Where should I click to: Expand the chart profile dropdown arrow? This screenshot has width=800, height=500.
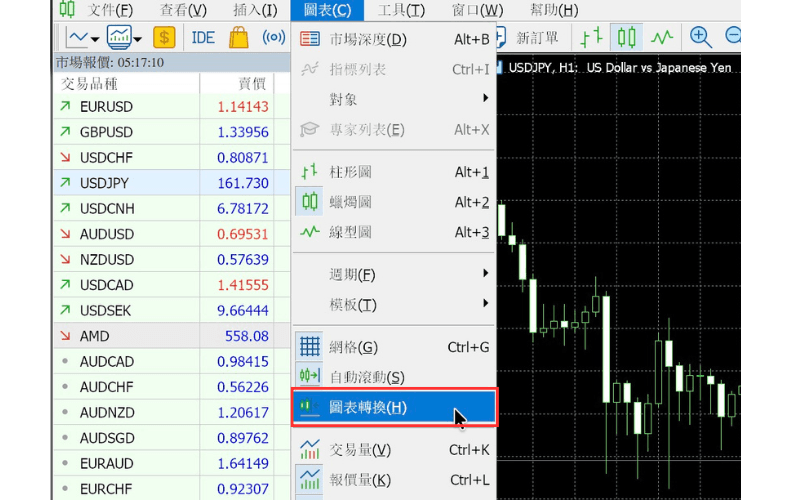(138, 38)
